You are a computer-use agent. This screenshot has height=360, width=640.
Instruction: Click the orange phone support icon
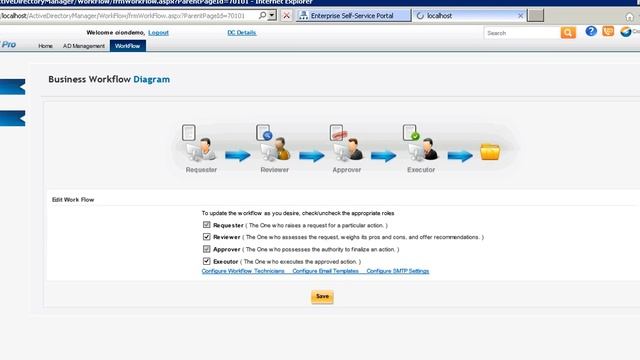(608, 31)
